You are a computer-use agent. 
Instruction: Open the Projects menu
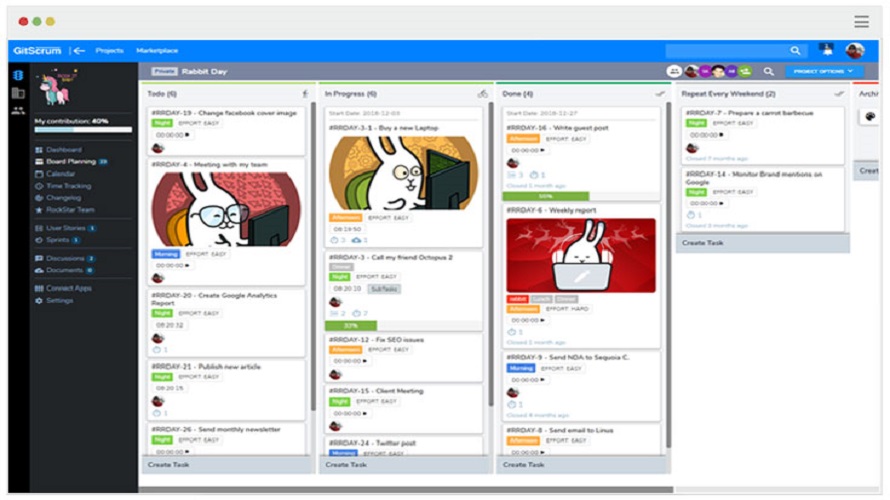110,51
